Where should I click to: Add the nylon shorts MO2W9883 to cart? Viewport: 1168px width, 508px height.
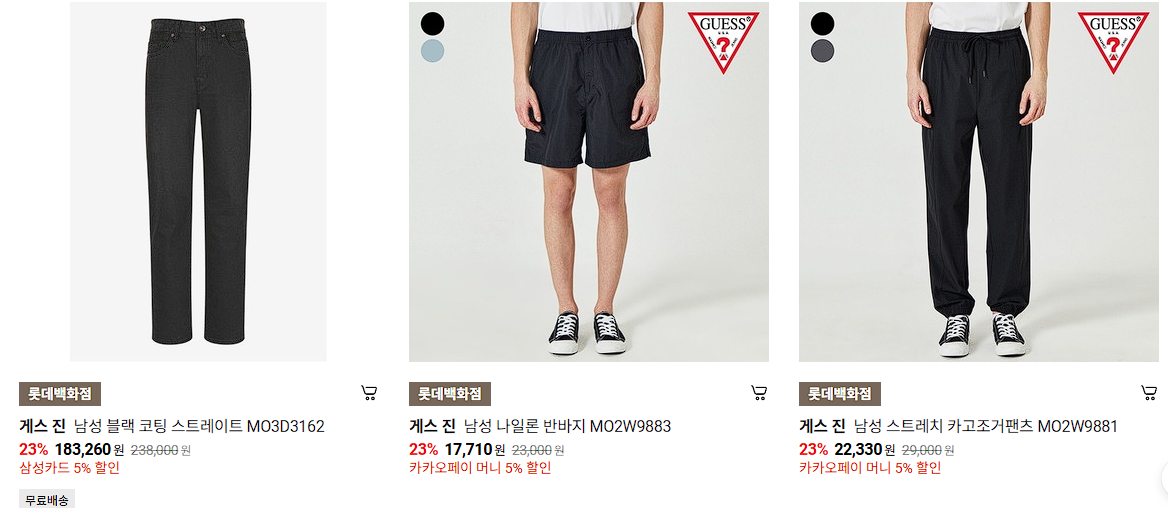pos(759,393)
